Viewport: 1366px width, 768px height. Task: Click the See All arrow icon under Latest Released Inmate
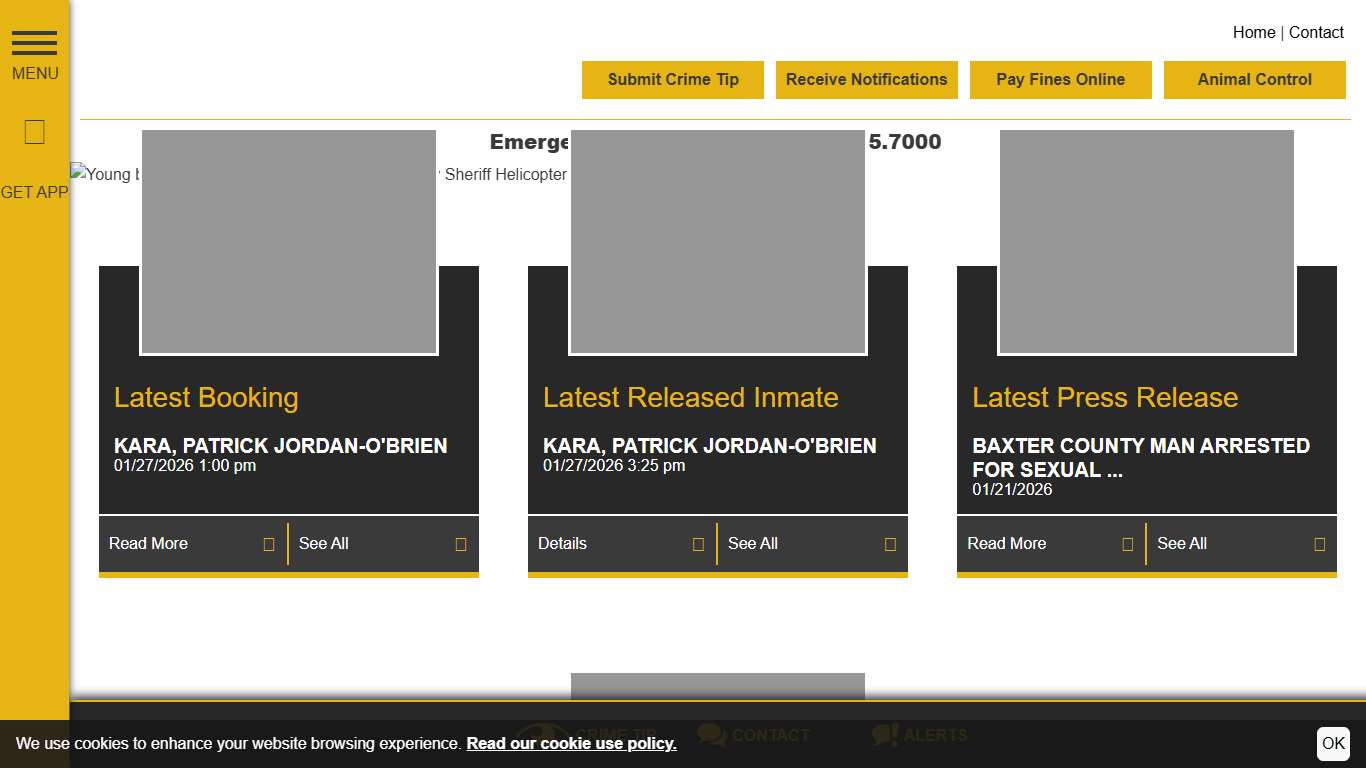889,545
